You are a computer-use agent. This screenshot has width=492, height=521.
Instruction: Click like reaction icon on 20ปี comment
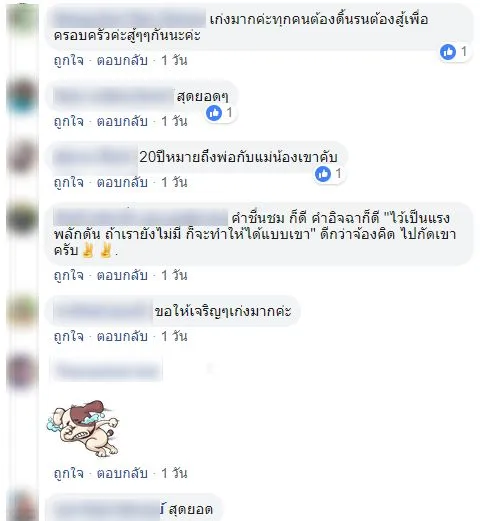323,174
